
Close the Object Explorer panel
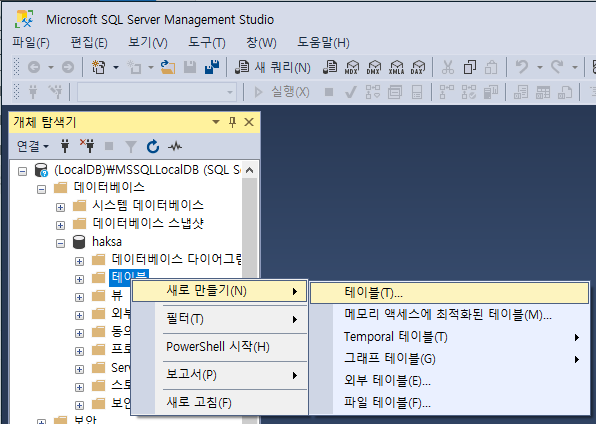(x=249, y=122)
